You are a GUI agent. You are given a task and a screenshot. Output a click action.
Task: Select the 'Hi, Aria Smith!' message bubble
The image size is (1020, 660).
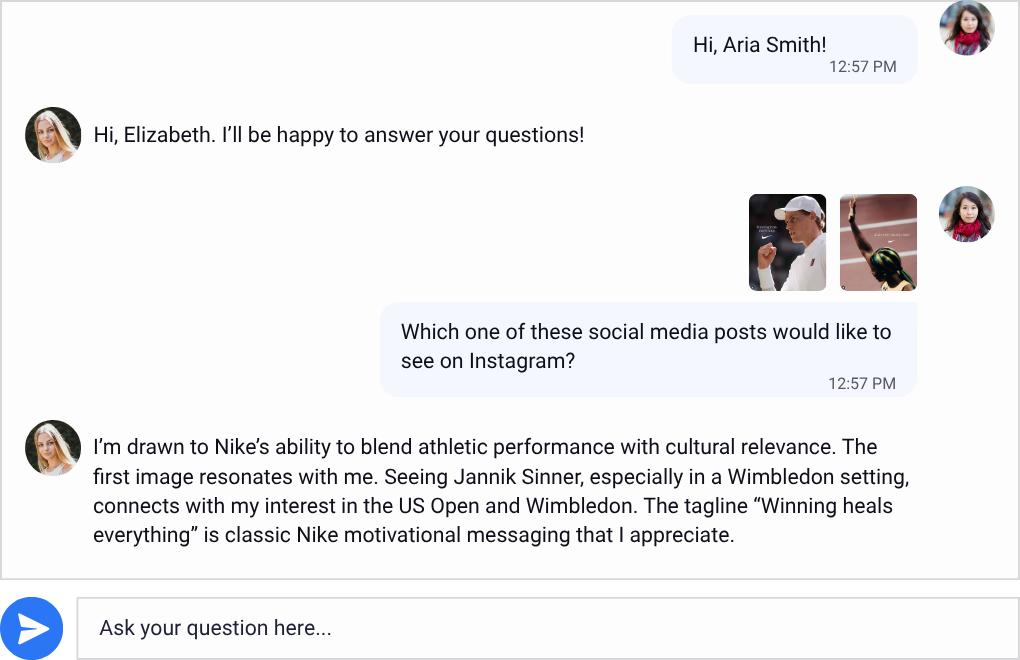(794, 50)
